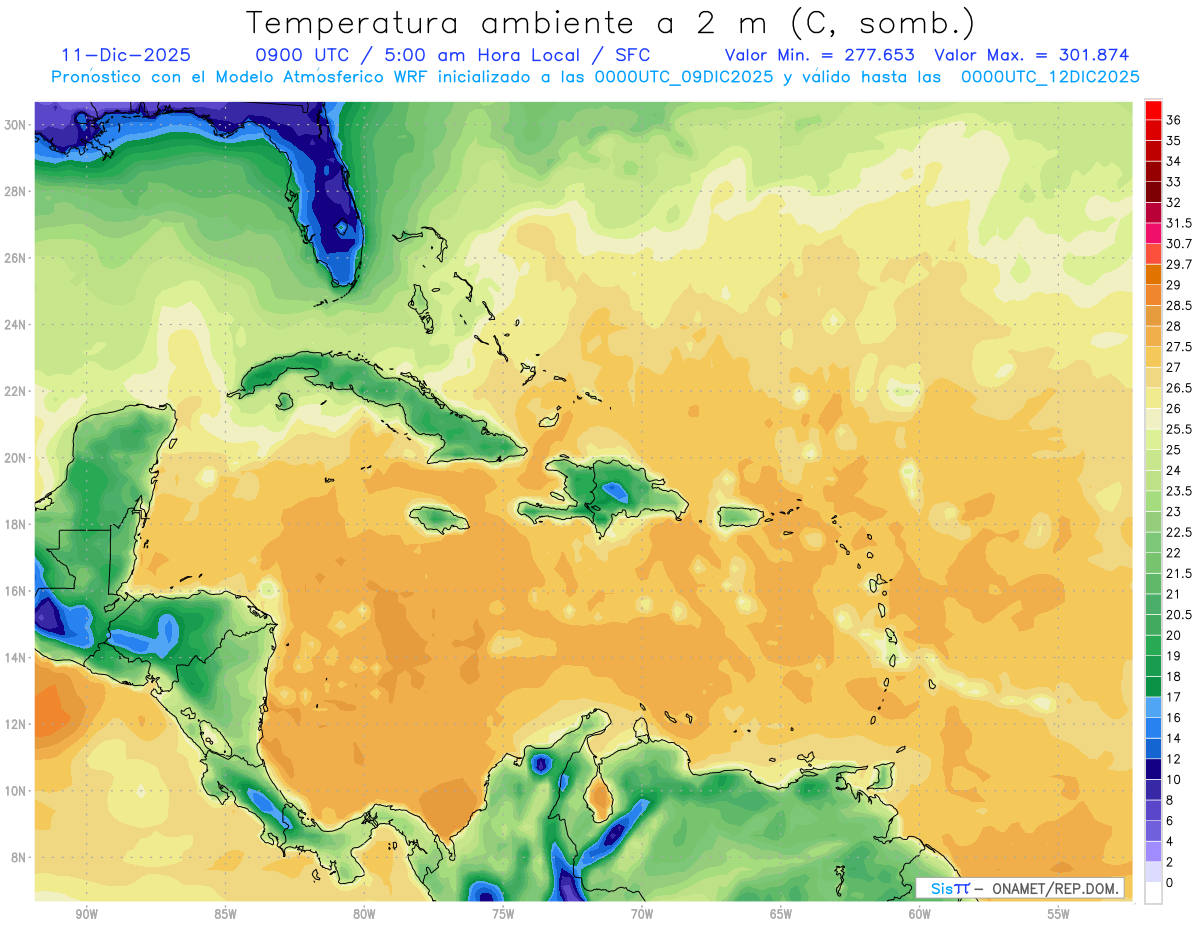
Task: Click legend value "23.5"
Action: [1179, 491]
